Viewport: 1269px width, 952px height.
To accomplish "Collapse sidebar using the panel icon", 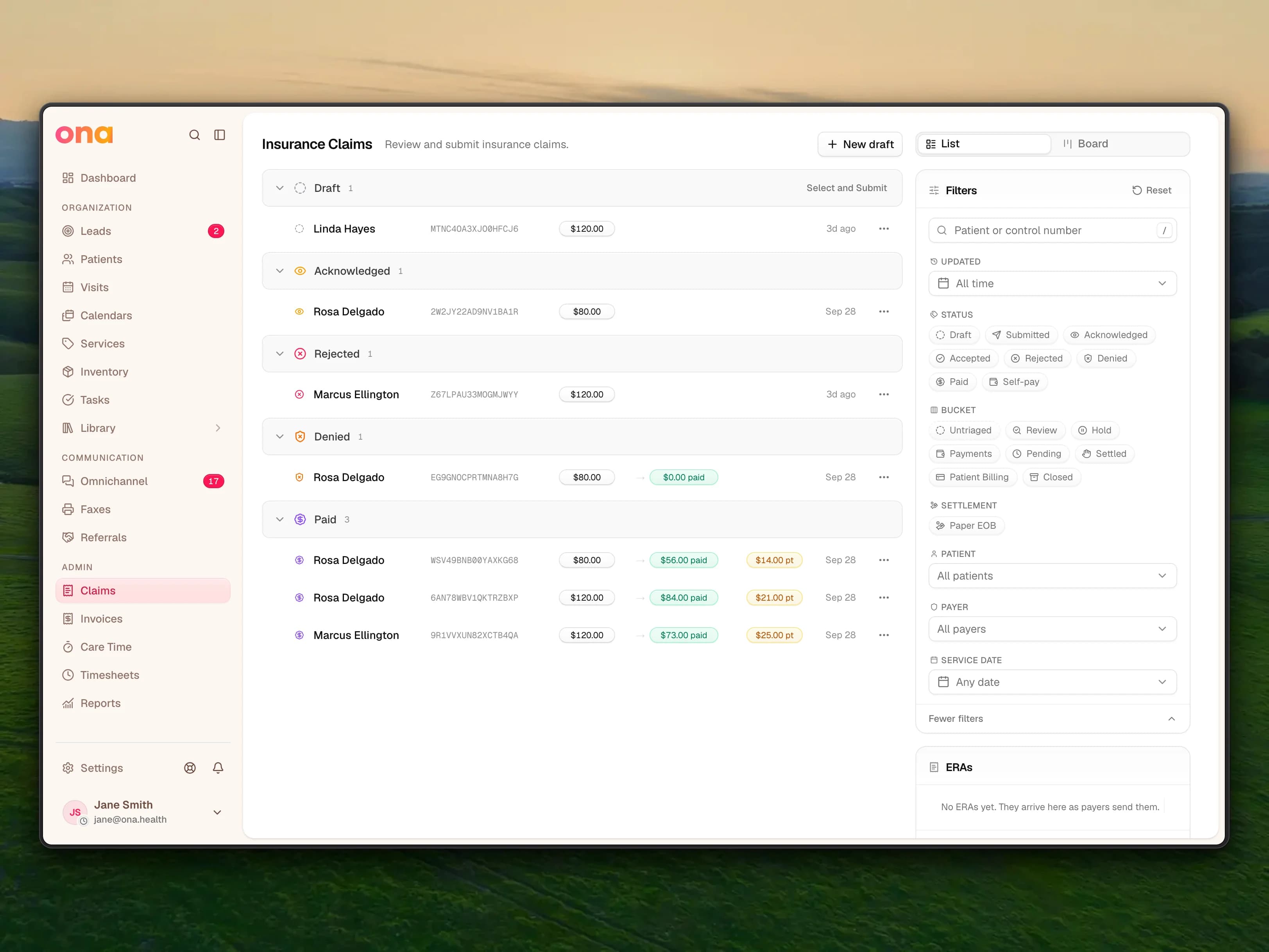I will (220, 135).
